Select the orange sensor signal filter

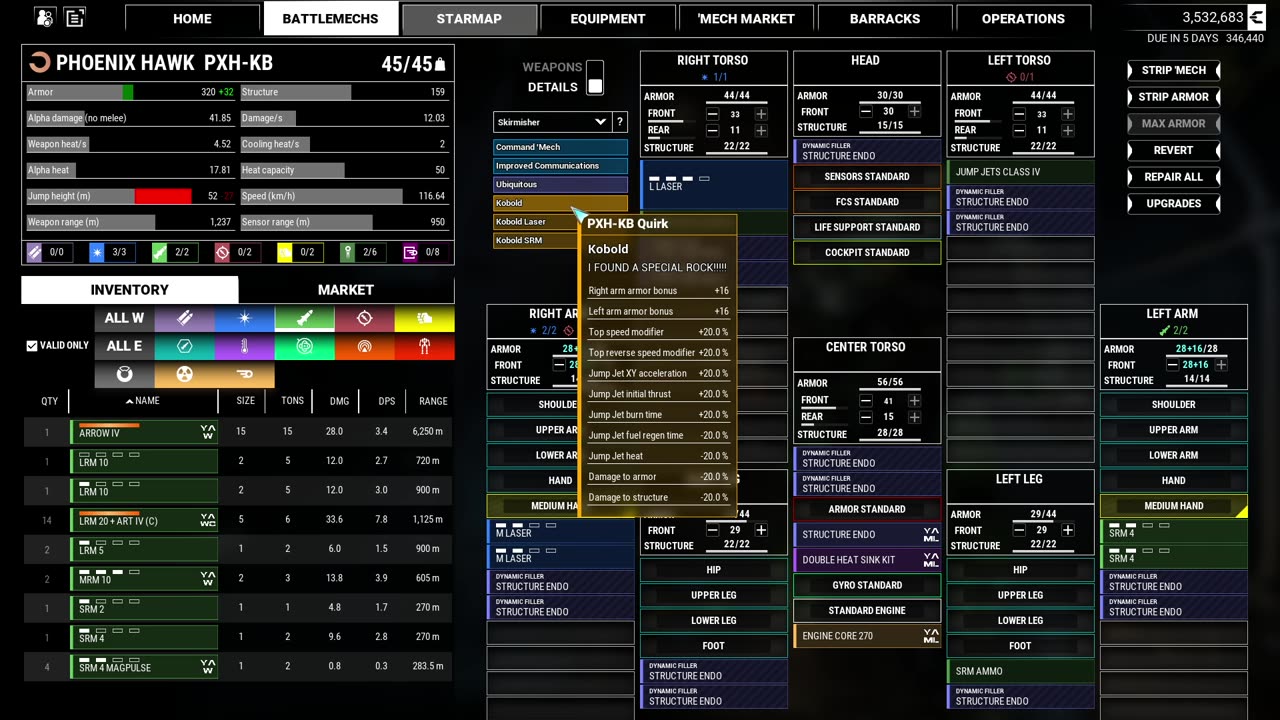point(364,346)
